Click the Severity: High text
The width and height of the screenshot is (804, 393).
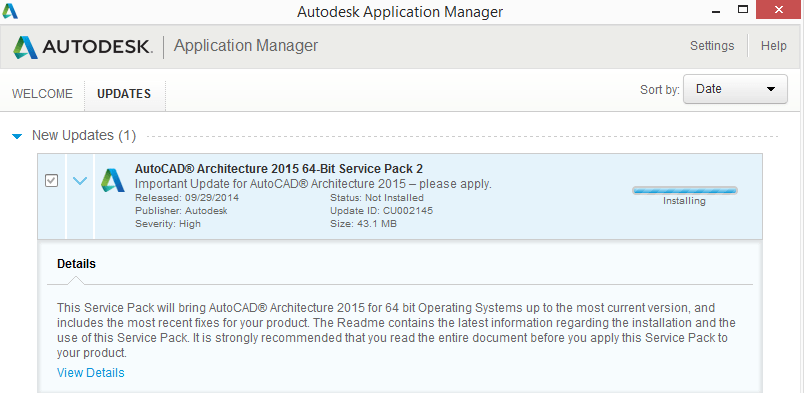pos(168,224)
